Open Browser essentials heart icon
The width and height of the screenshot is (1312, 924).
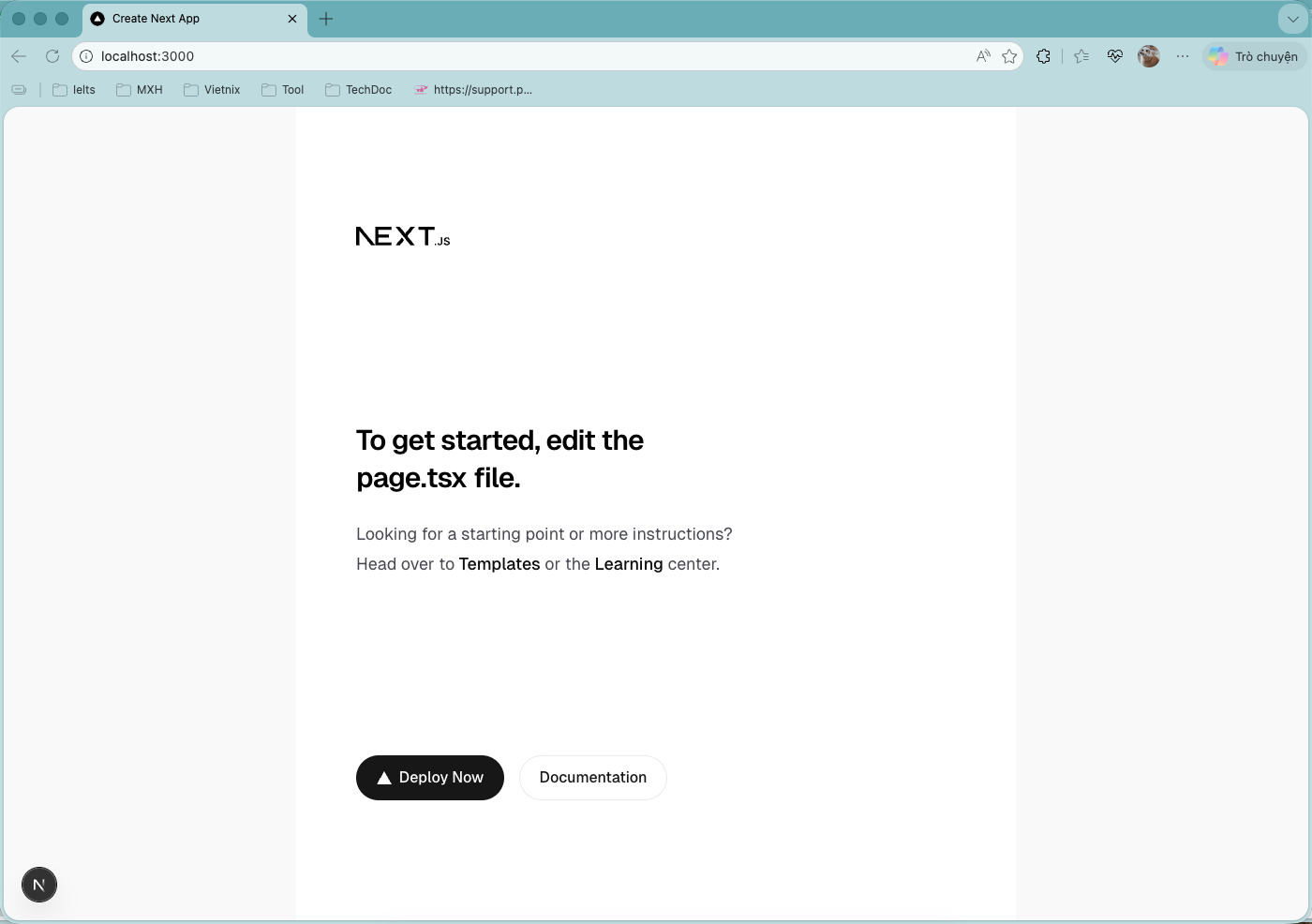tap(1114, 56)
